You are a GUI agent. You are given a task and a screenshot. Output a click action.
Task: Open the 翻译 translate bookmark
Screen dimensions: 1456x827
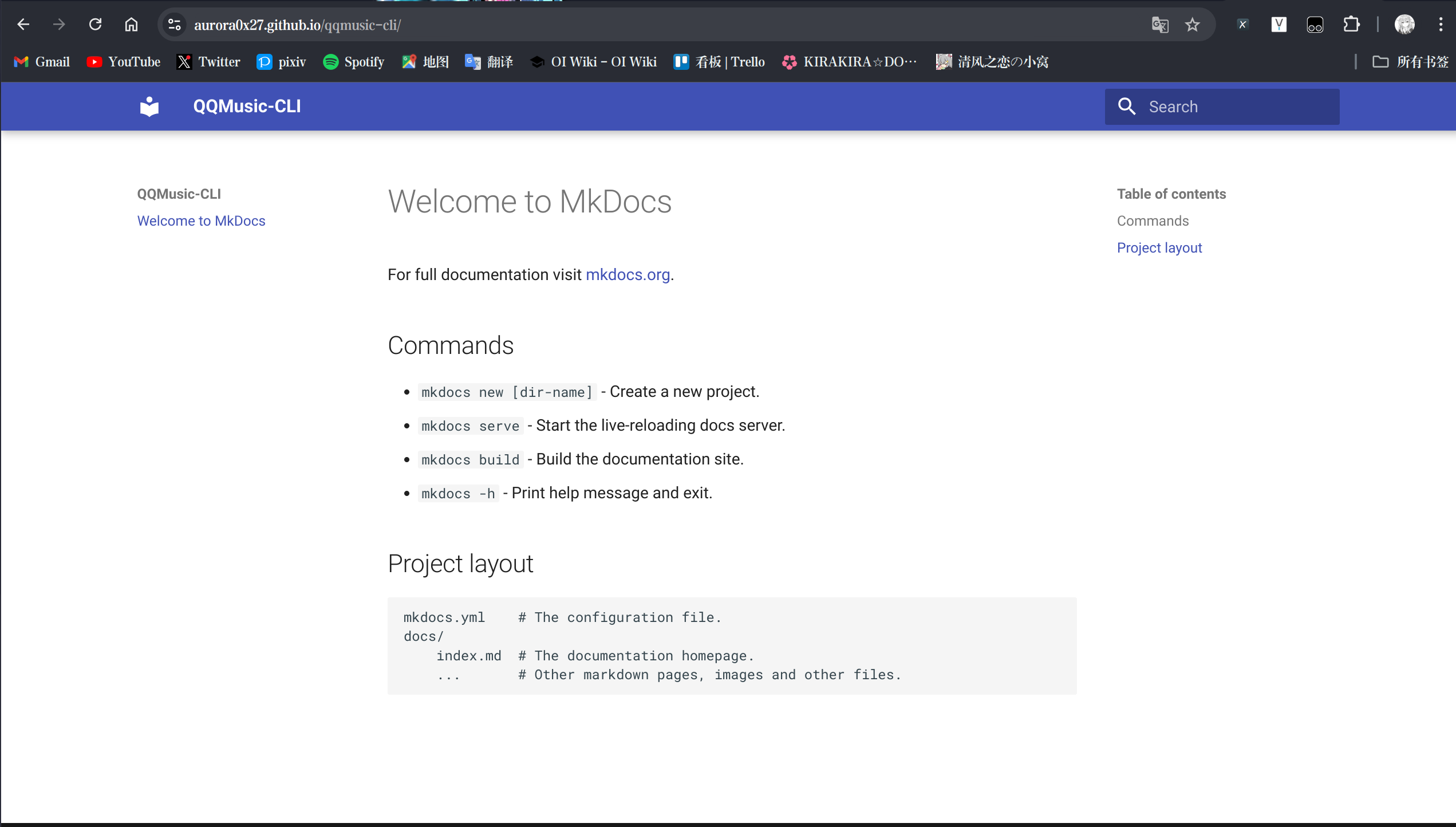[x=490, y=62]
